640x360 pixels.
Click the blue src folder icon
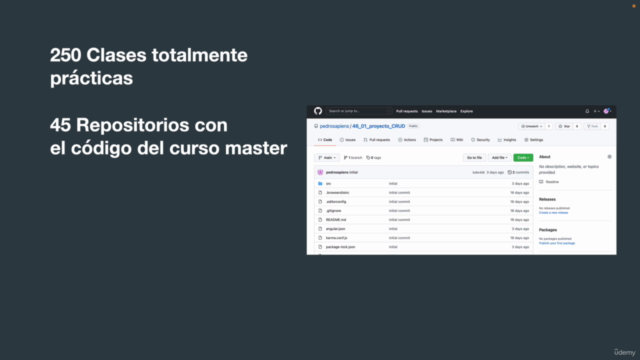click(320, 184)
